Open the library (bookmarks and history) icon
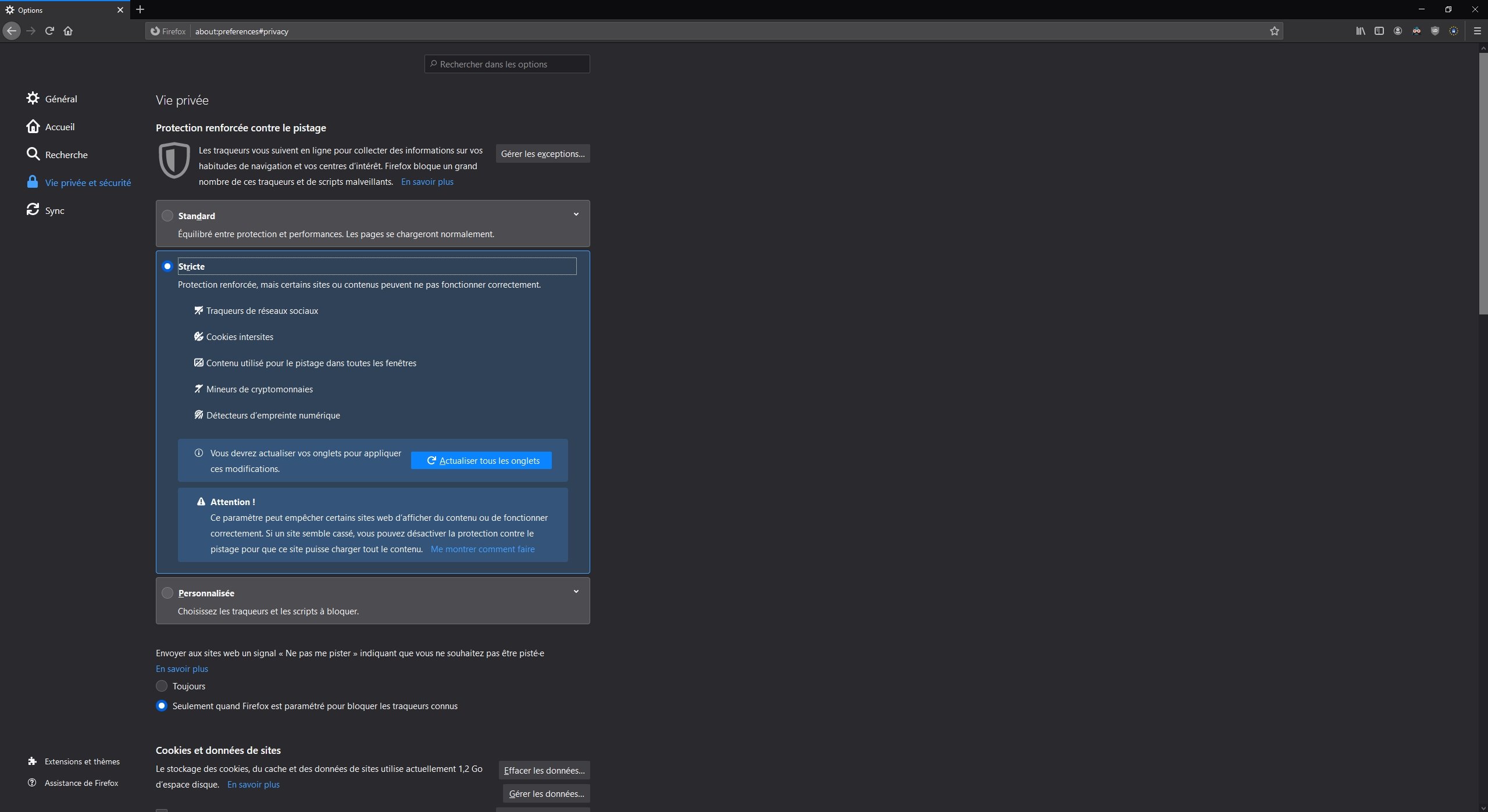This screenshot has width=1488, height=812. (x=1360, y=31)
